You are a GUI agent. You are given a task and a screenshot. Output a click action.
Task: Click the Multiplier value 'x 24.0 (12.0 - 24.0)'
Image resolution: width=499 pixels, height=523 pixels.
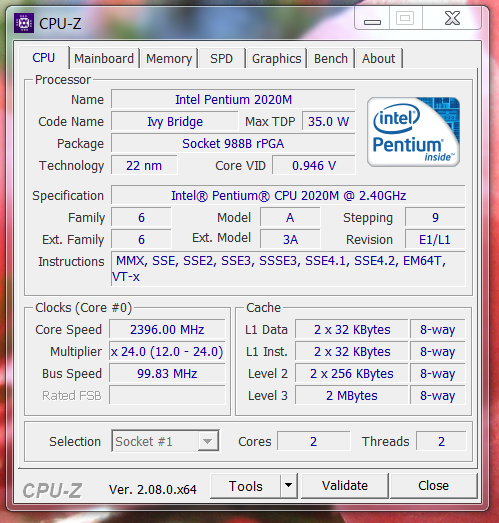pyautogui.click(x=167, y=352)
